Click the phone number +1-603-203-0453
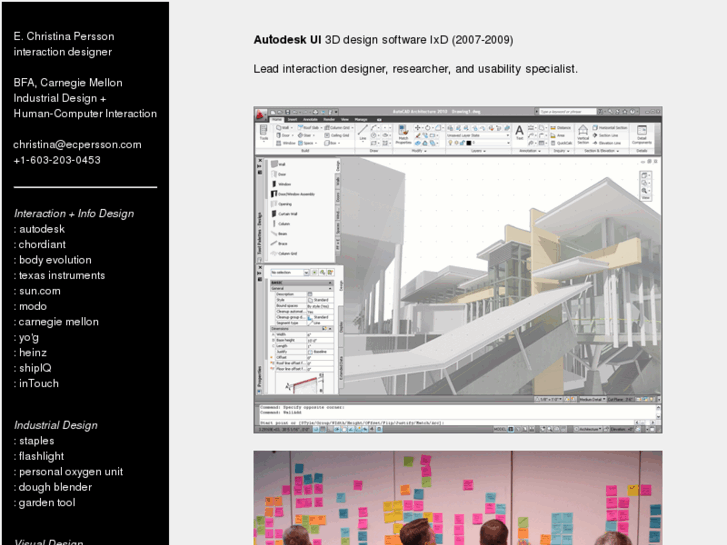Viewport: 727px width, 545px height. coord(57,160)
